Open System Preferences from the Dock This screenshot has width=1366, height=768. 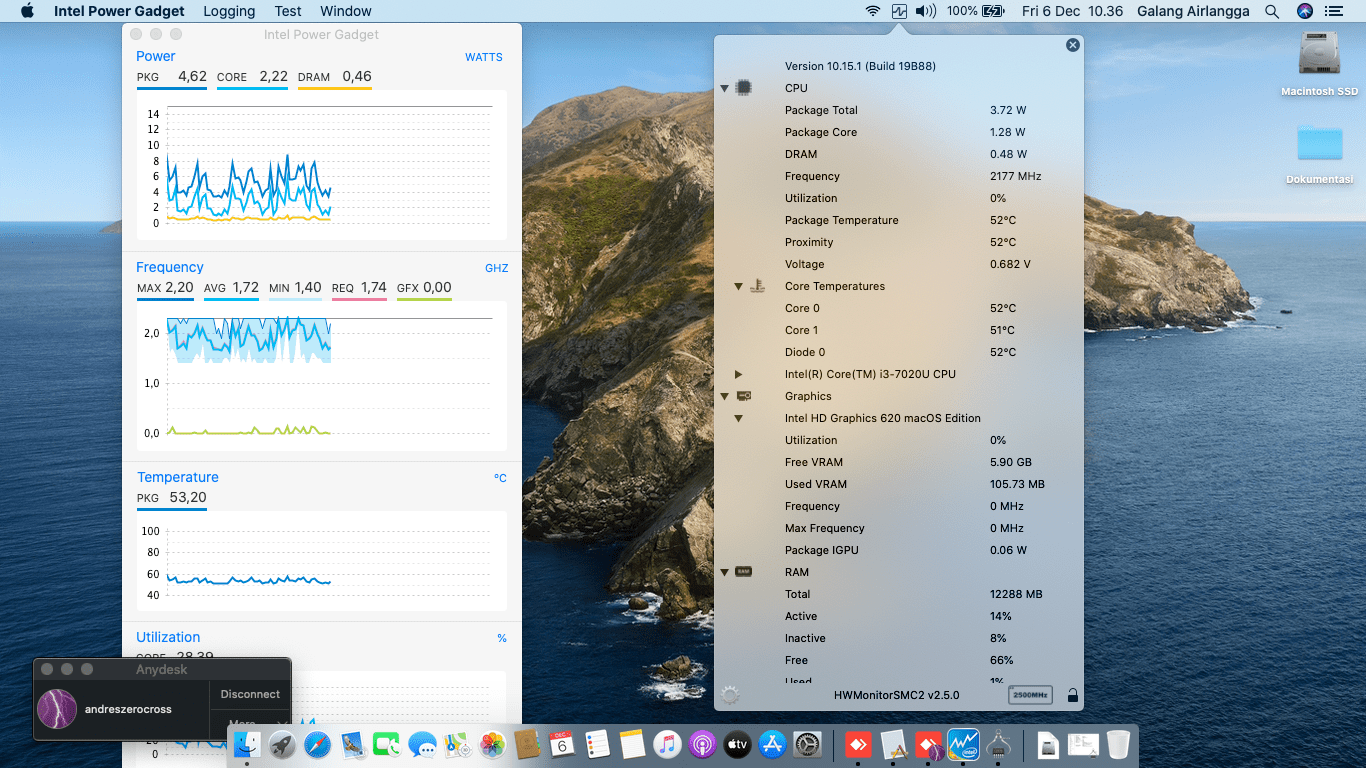pyautogui.click(x=807, y=744)
